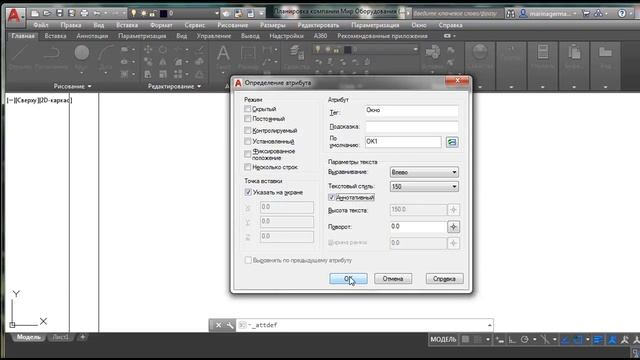Viewport: 640px width, 360px height.
Task: Click the Отмена button
Action: pyautogui.click(x=393, y=279)
